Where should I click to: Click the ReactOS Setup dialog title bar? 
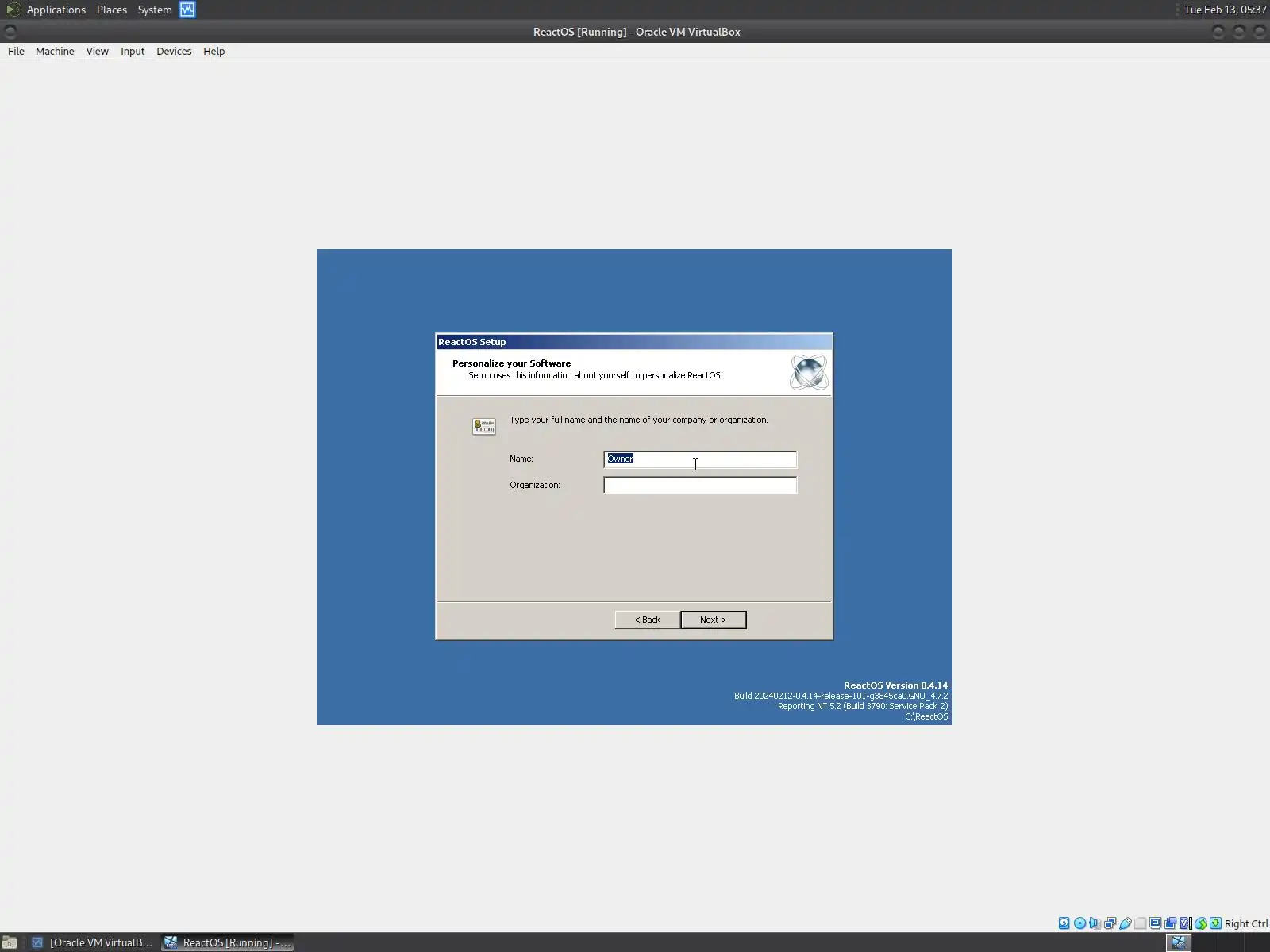pos(634,342)
